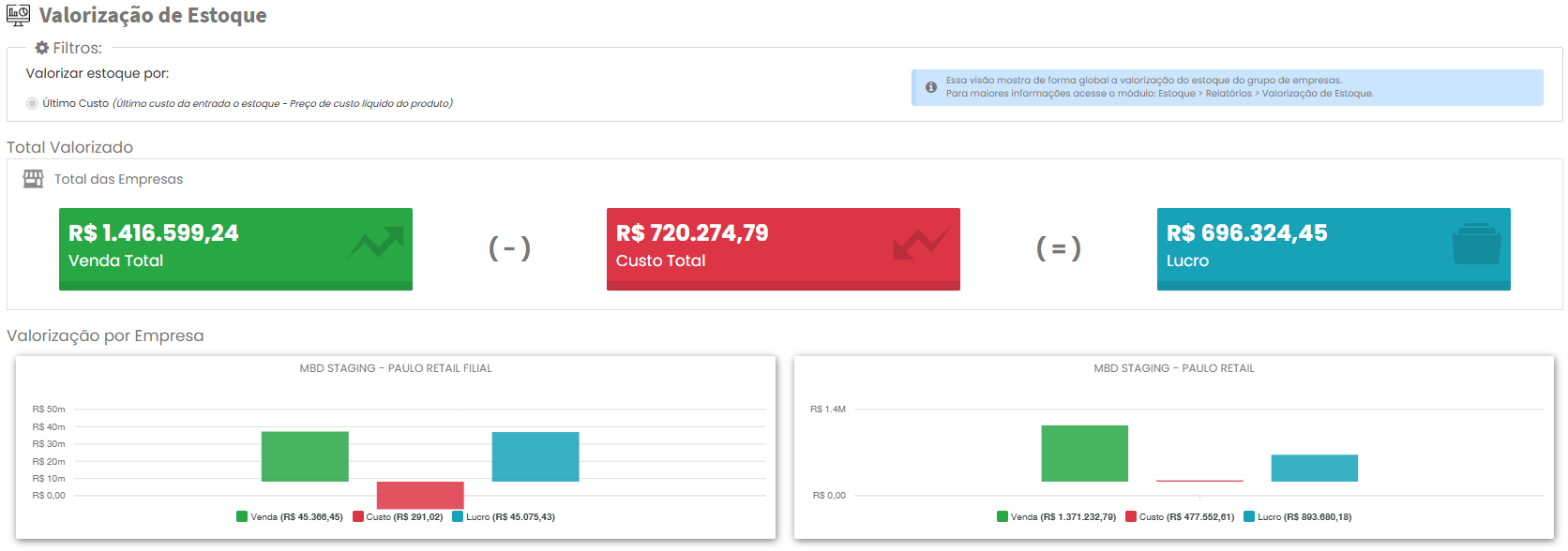1568x551 pixels.
Task: Click the downward trend arrow on Custo Total
Action: (x=920, y=243)
